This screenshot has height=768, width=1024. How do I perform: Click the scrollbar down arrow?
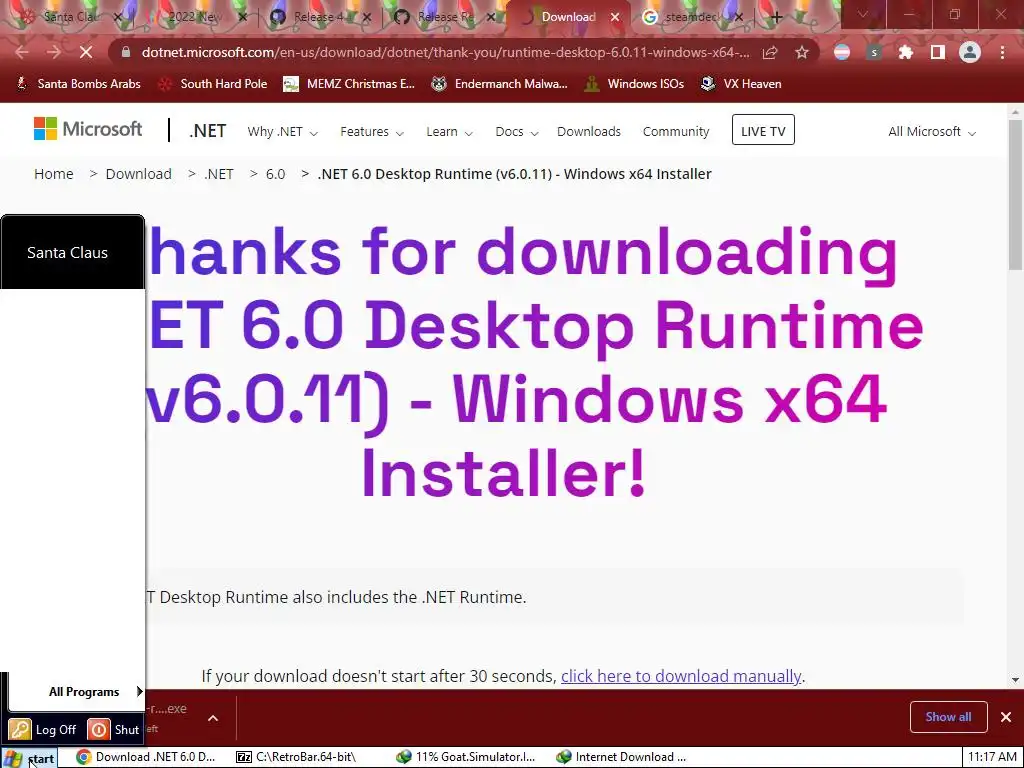coord(1015,680)
